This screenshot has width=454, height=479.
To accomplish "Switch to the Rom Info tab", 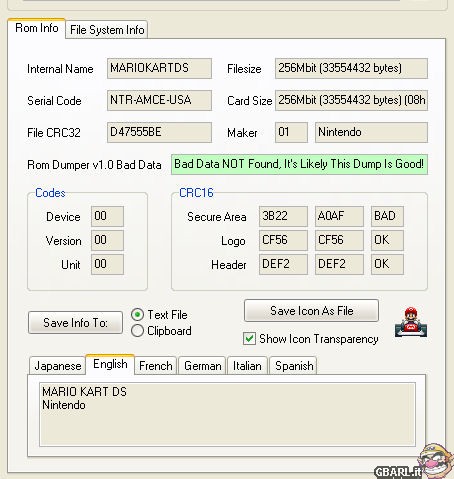I will pos(37,28).
